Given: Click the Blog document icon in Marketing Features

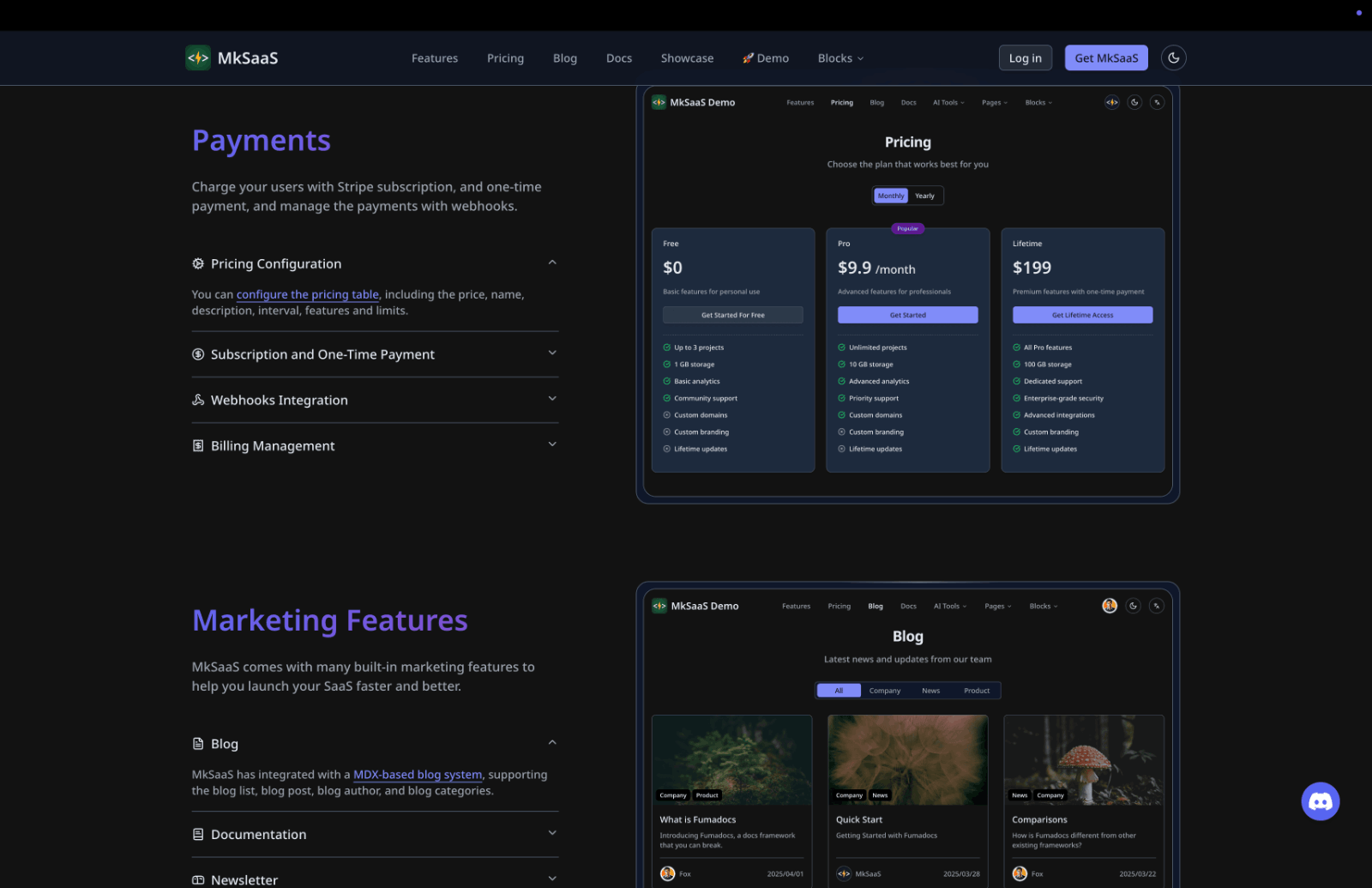Looking at the screenshot, I should pos(198,744).
